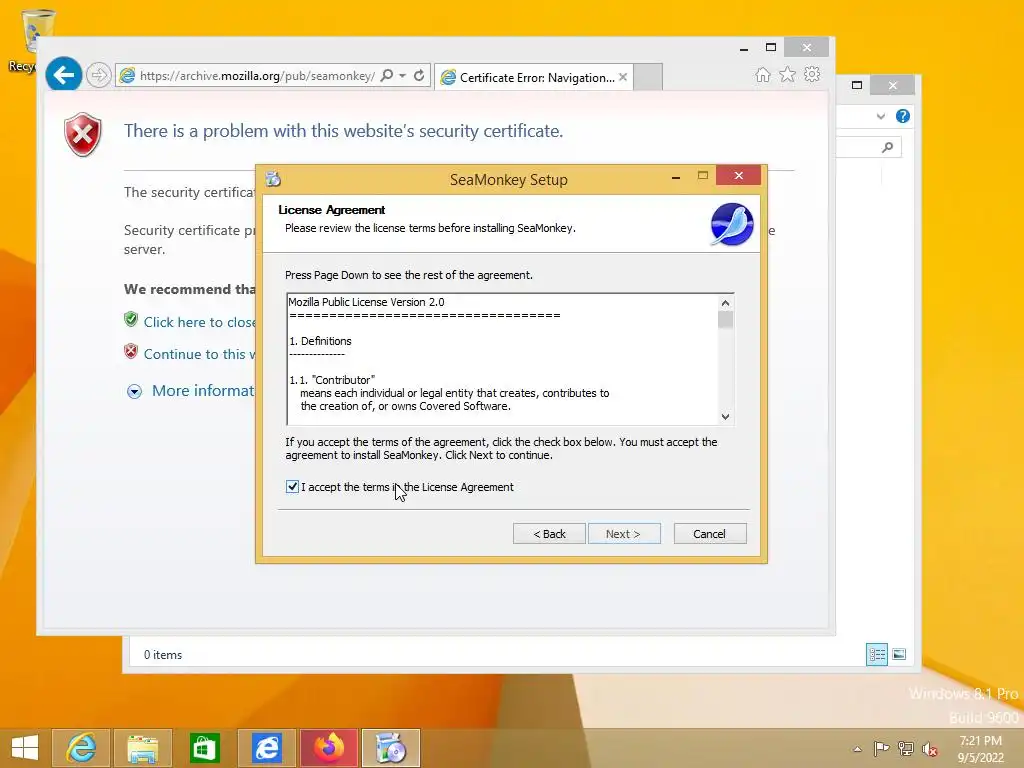
Task: Open the Windows Start button
Action: tap(25, 747)
